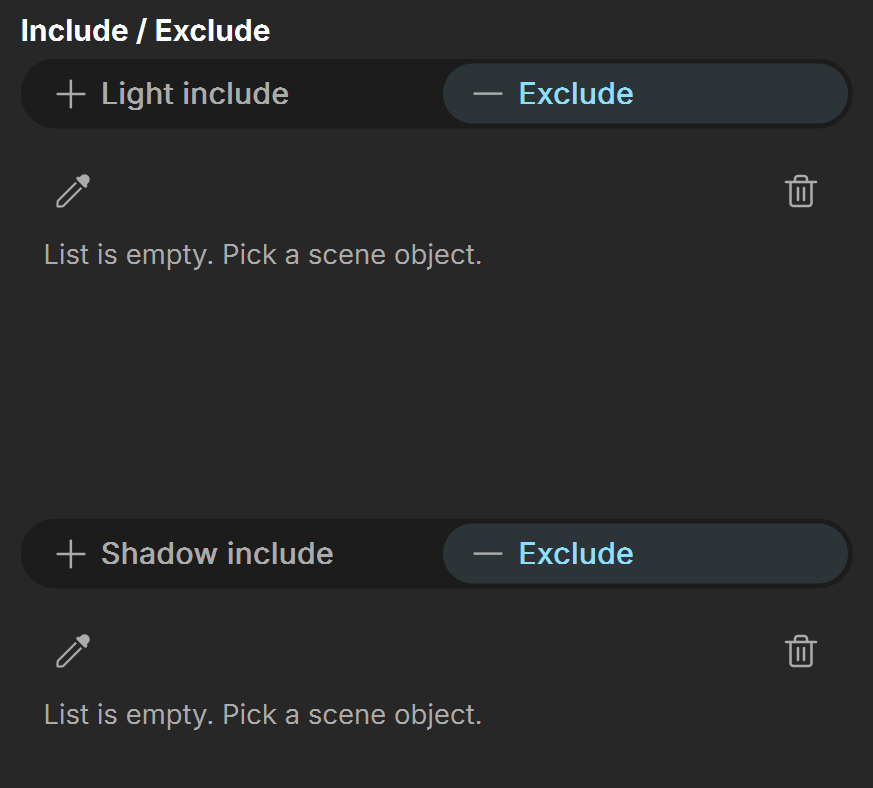Image resolution: width=873 pixels, height=788 pixels.
Task: Click plus icon beside Light include
Action: pyautogui.click(x=71, y=94)
